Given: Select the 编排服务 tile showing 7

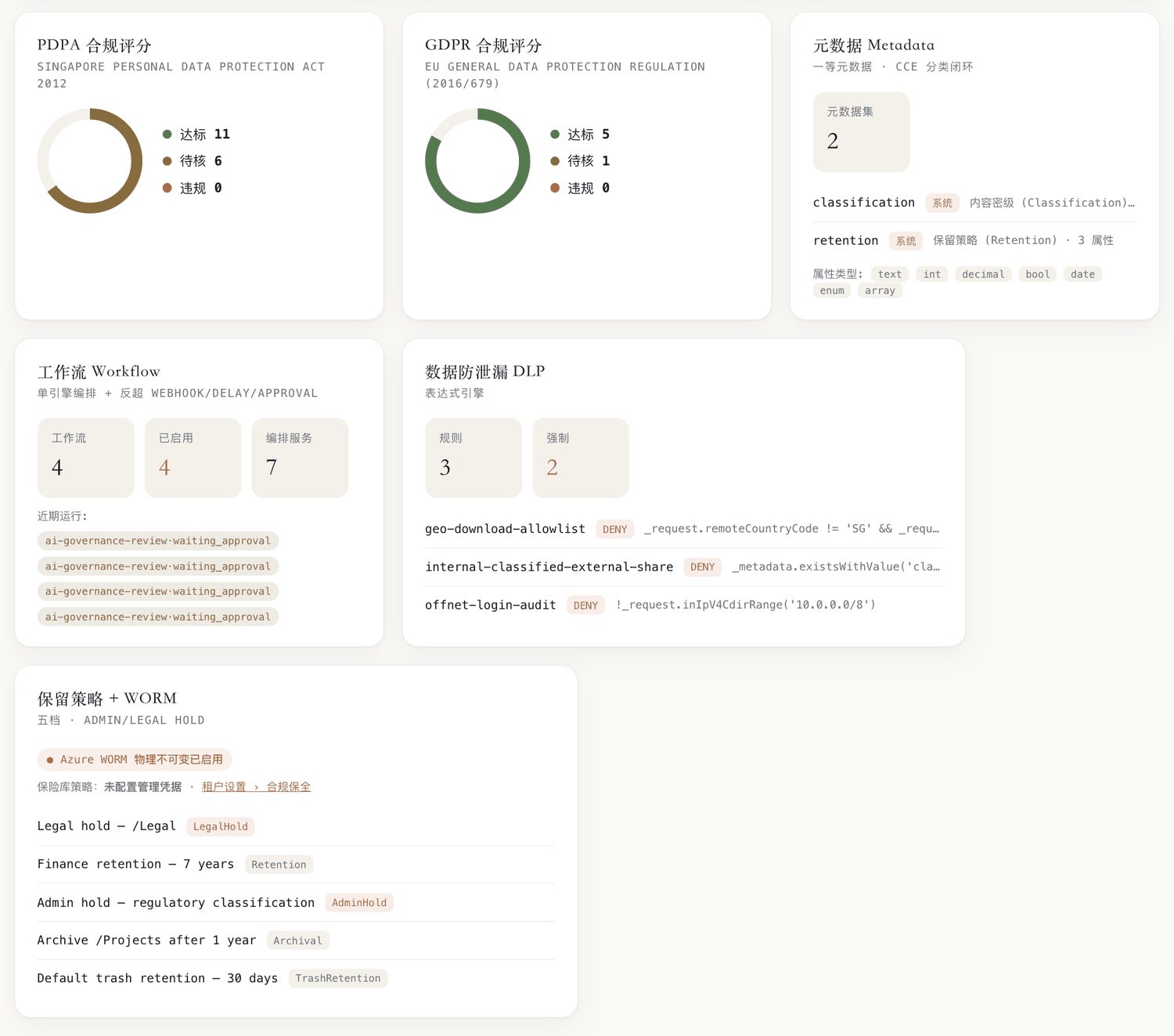Looking at the screenshot, I should click(x=300, y=458).
